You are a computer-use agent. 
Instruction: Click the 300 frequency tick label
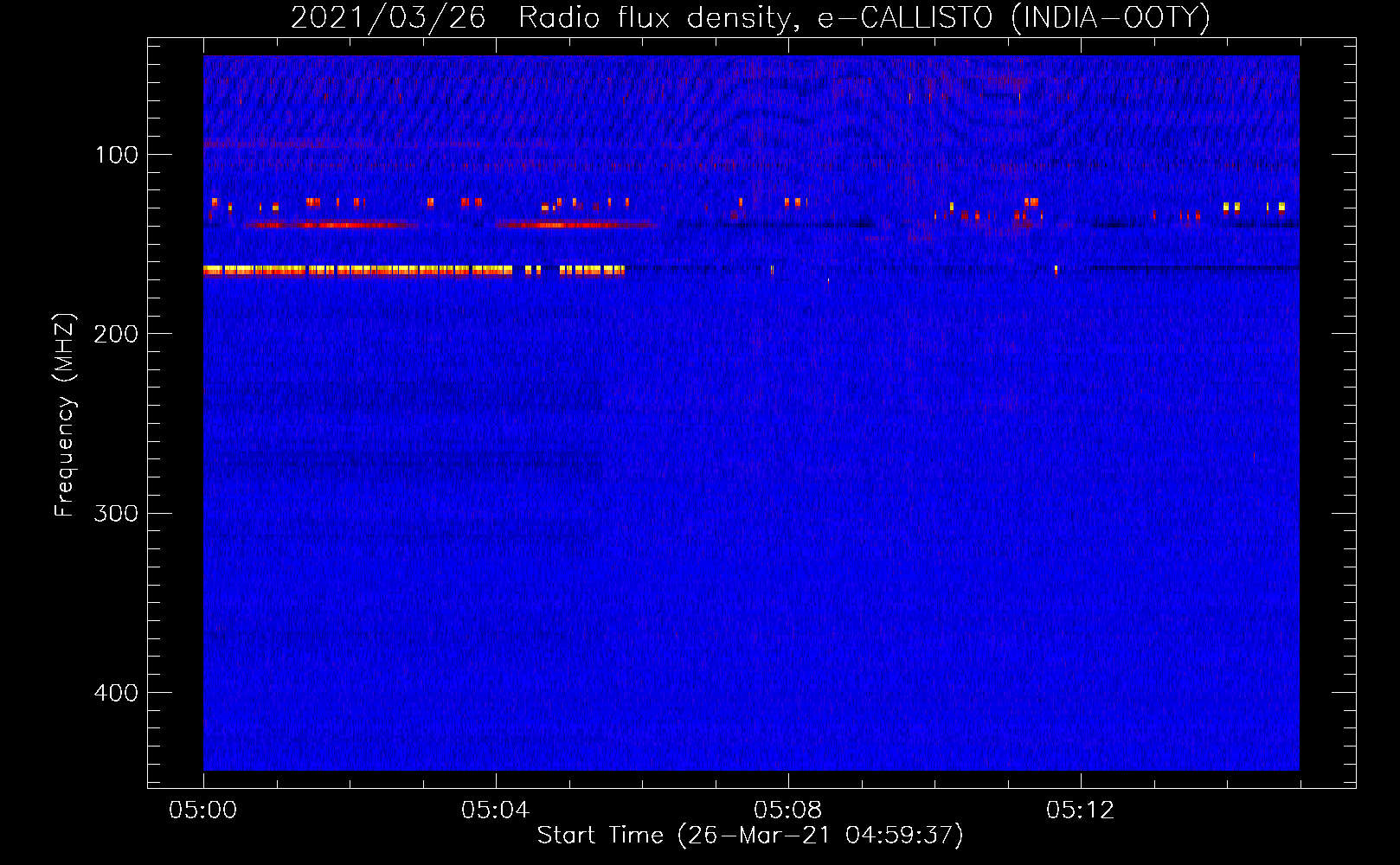point(115,513)
